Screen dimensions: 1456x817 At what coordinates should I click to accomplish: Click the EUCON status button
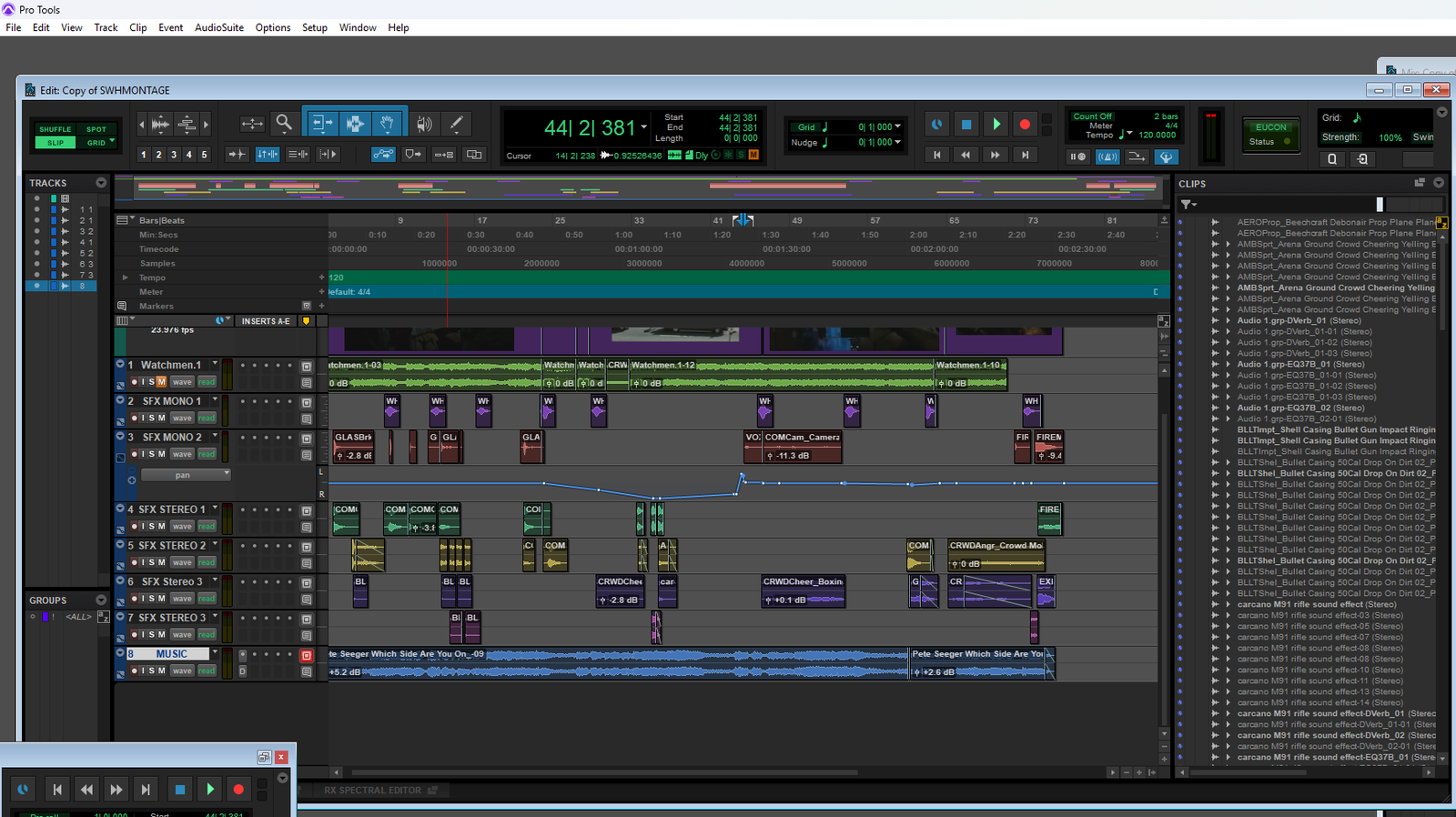(x=1271, y=135)
